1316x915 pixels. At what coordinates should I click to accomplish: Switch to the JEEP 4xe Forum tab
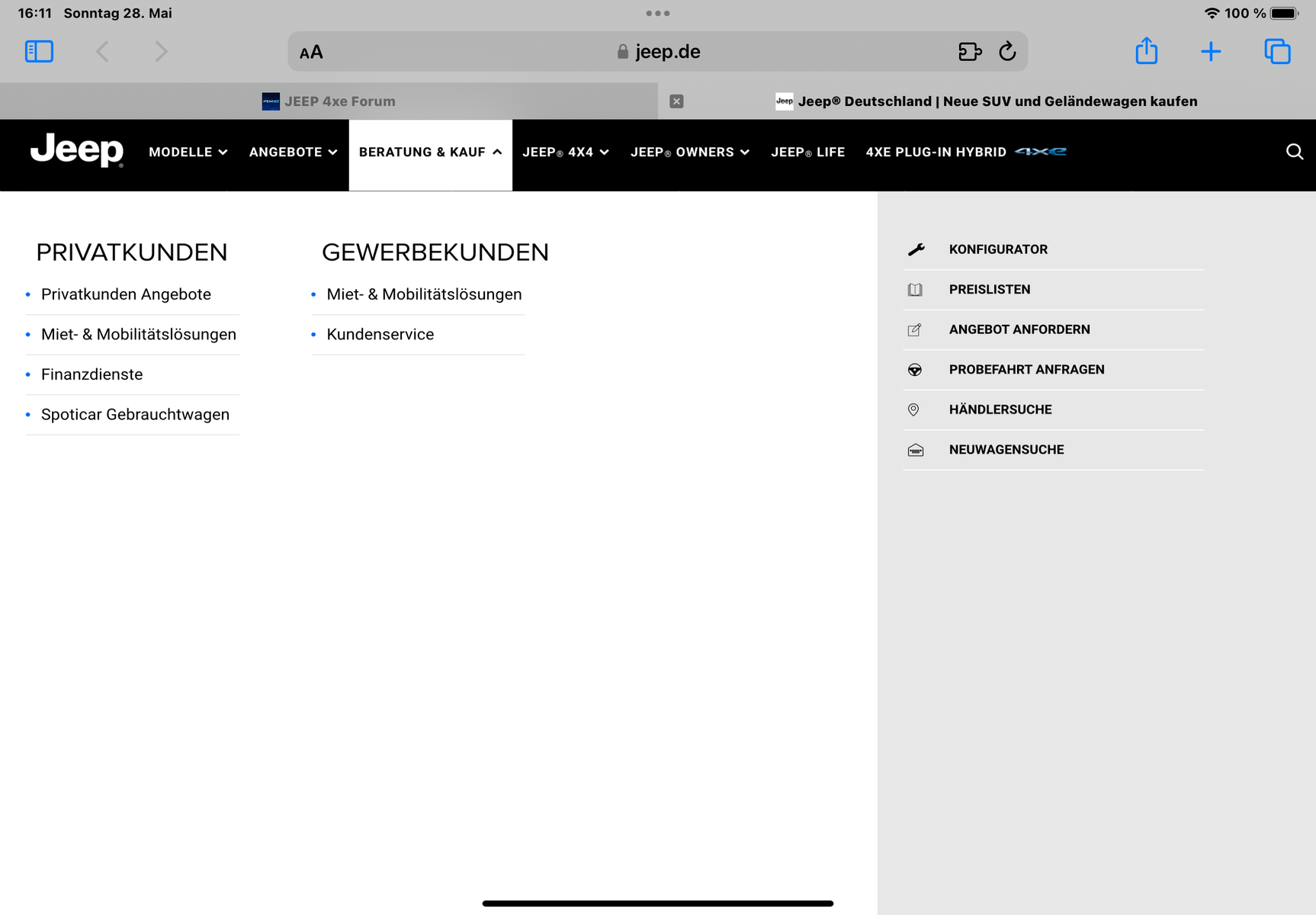(x=329, y=101)
